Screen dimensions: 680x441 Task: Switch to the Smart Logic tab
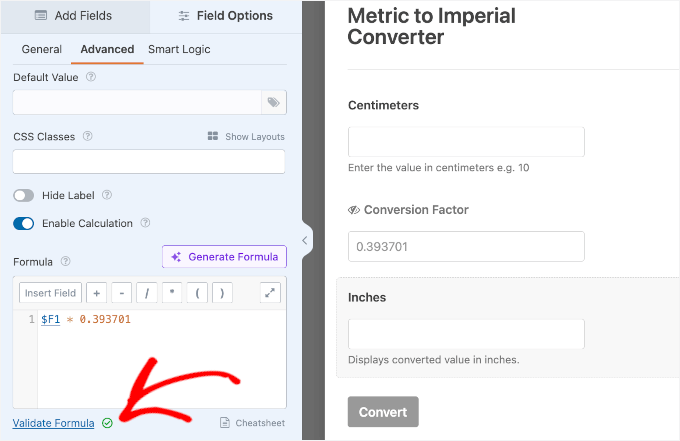coord(179,49)
